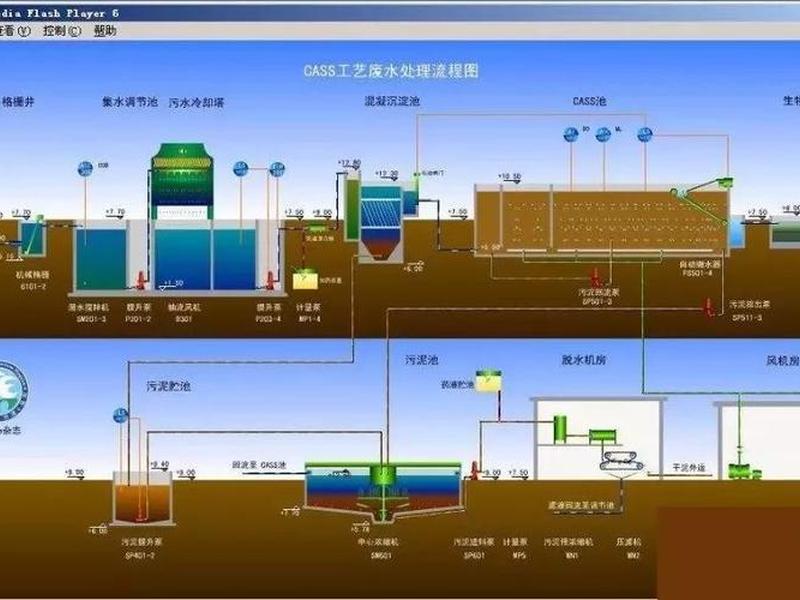The height and width of the screenshot is (600, 800).
Task: Click the right blue gauge beside 污水冷却塔
Action: pyautogui.click(x=277, y=169)
